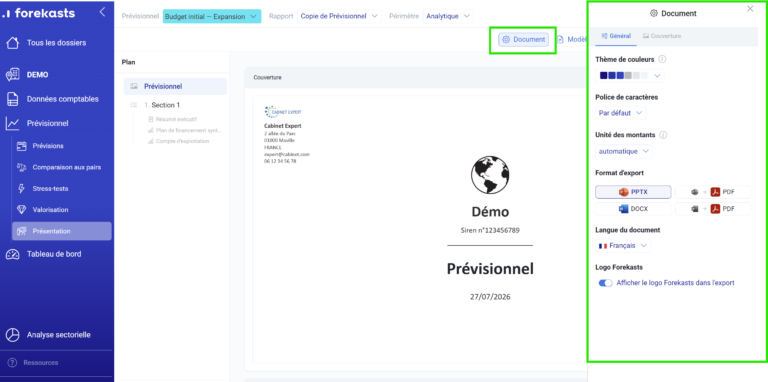Close the Document panel
Viewport: 768px width, 382px height.
[750, 9]
